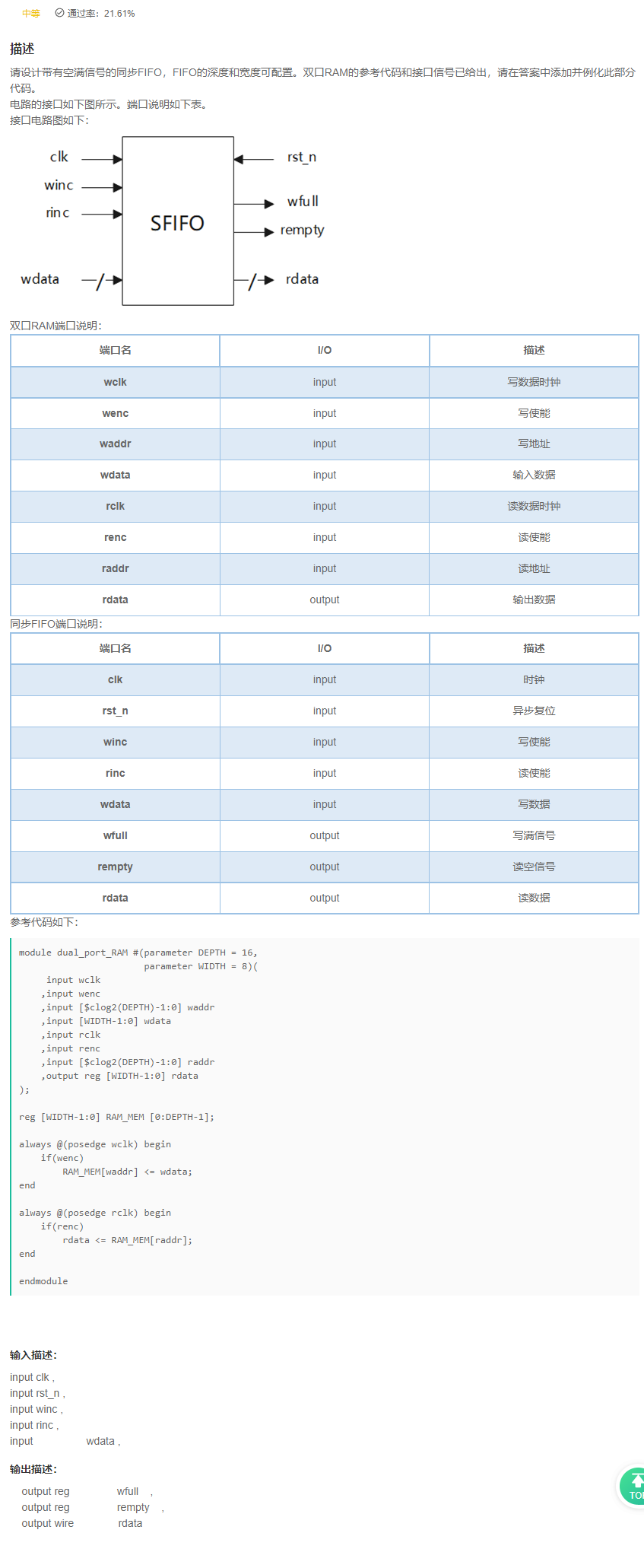644x1568 pixels.
Task: Click the 输出描述 heading
Action: click(x=33, y=1469)
